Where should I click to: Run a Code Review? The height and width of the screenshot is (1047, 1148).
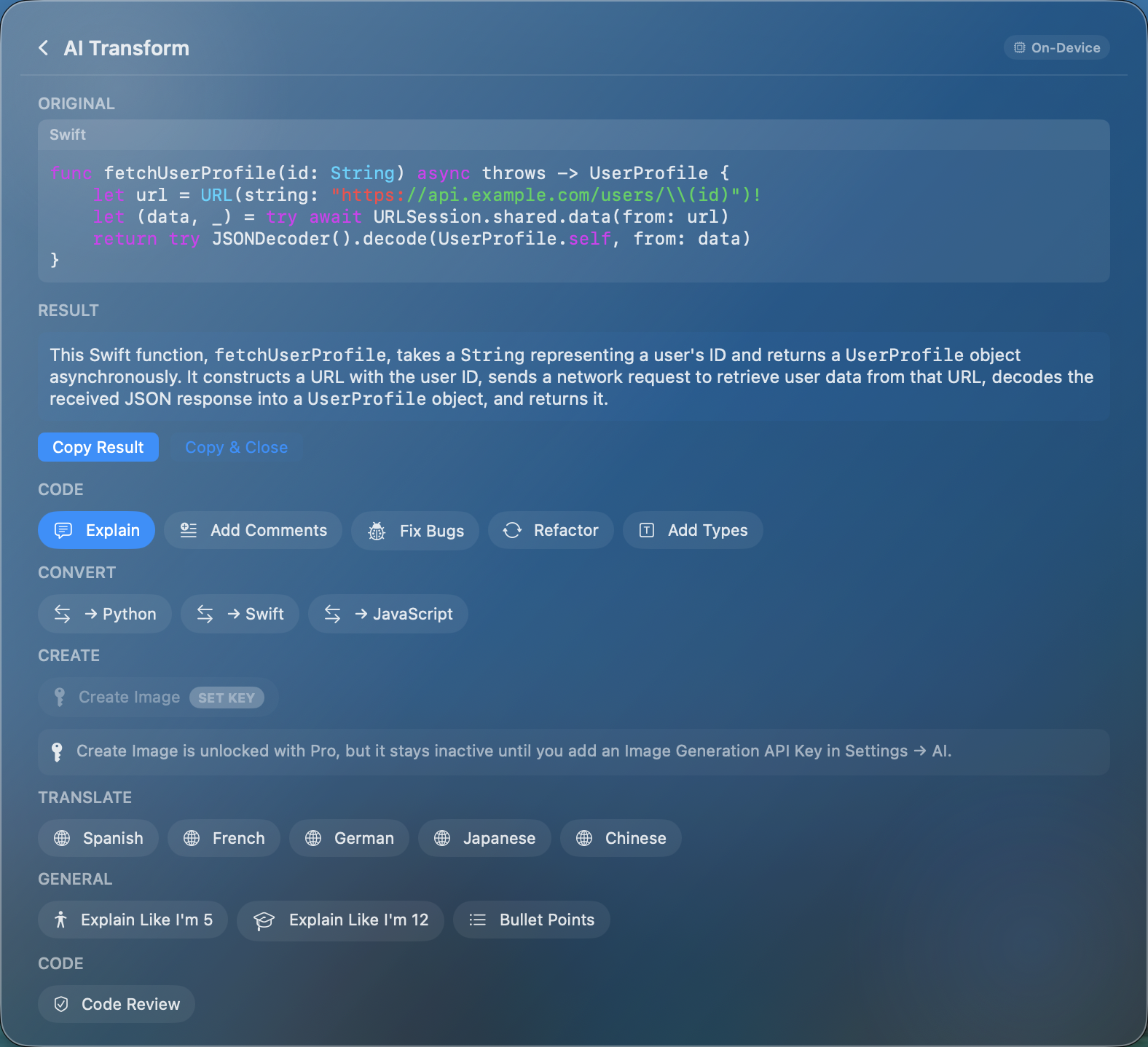point(117,1004)
